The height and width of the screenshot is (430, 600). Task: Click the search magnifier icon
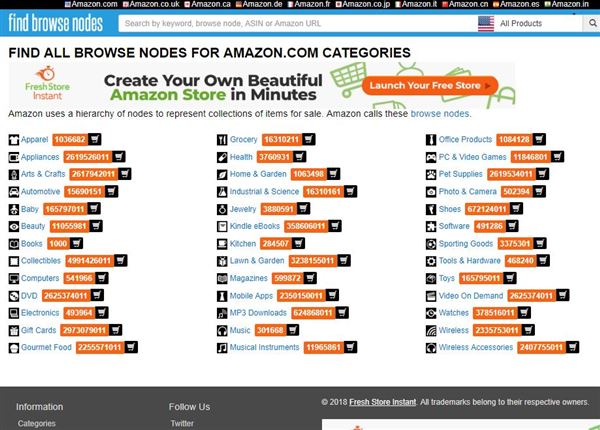pyautogui.click(x=592, y=23)
